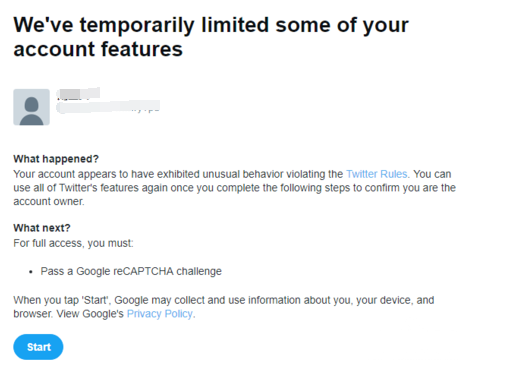Click the blue Start button
This screenshot has width=512, height=383.
(x=38, y=347)
